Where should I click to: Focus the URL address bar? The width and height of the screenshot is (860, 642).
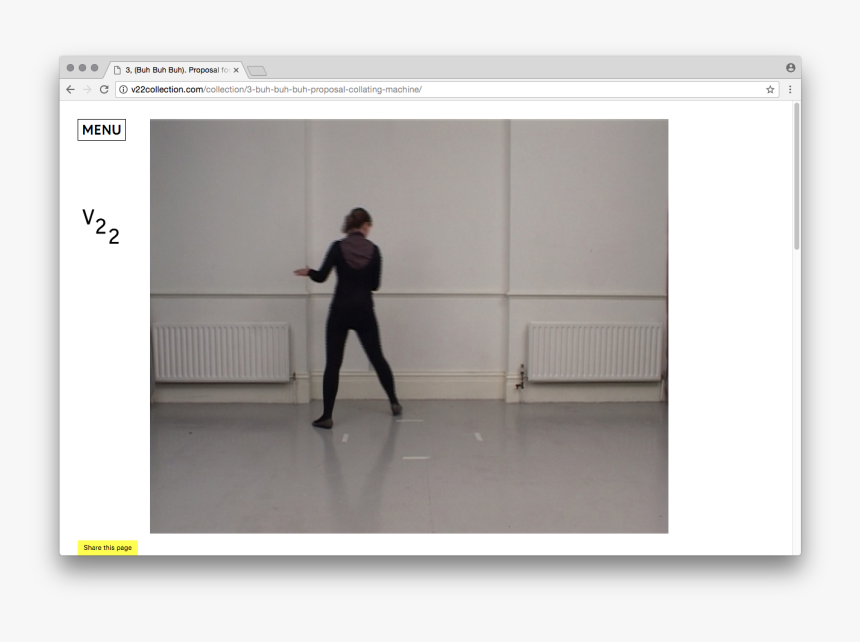[x=440, y=90]
